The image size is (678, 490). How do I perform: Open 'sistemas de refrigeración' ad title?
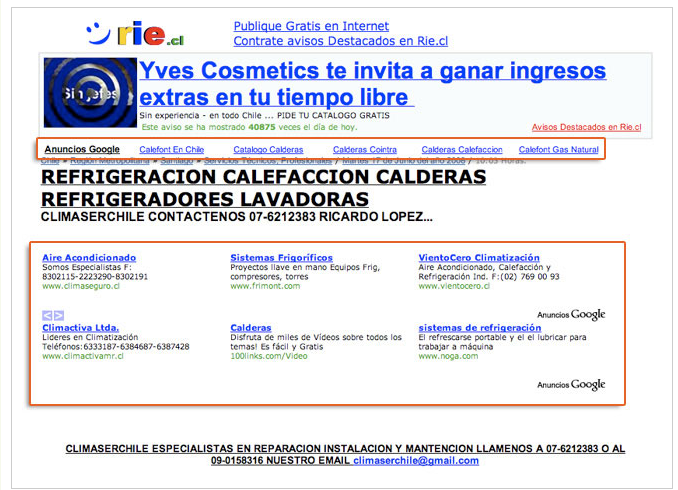[x=480, y=327]
